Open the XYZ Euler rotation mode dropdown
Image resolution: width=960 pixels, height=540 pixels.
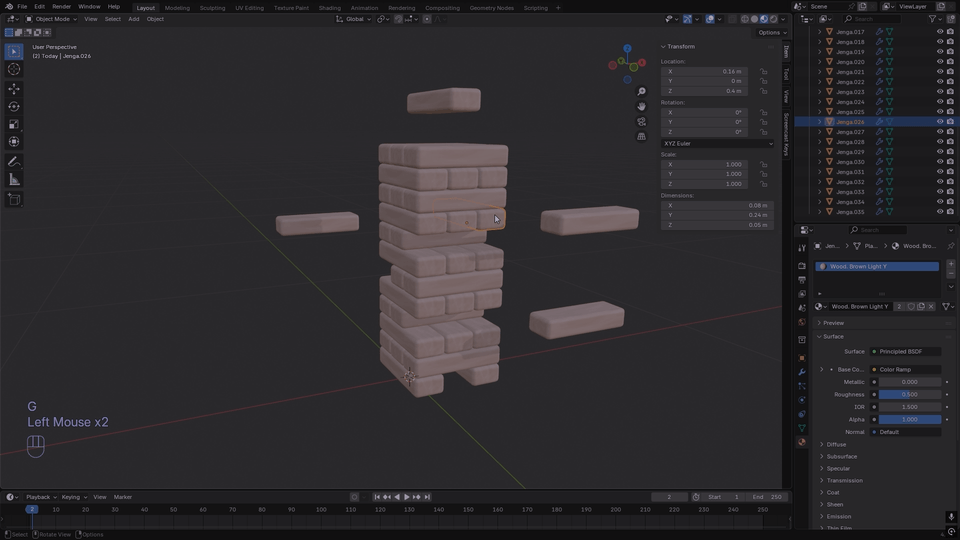[x=717, y=143]
